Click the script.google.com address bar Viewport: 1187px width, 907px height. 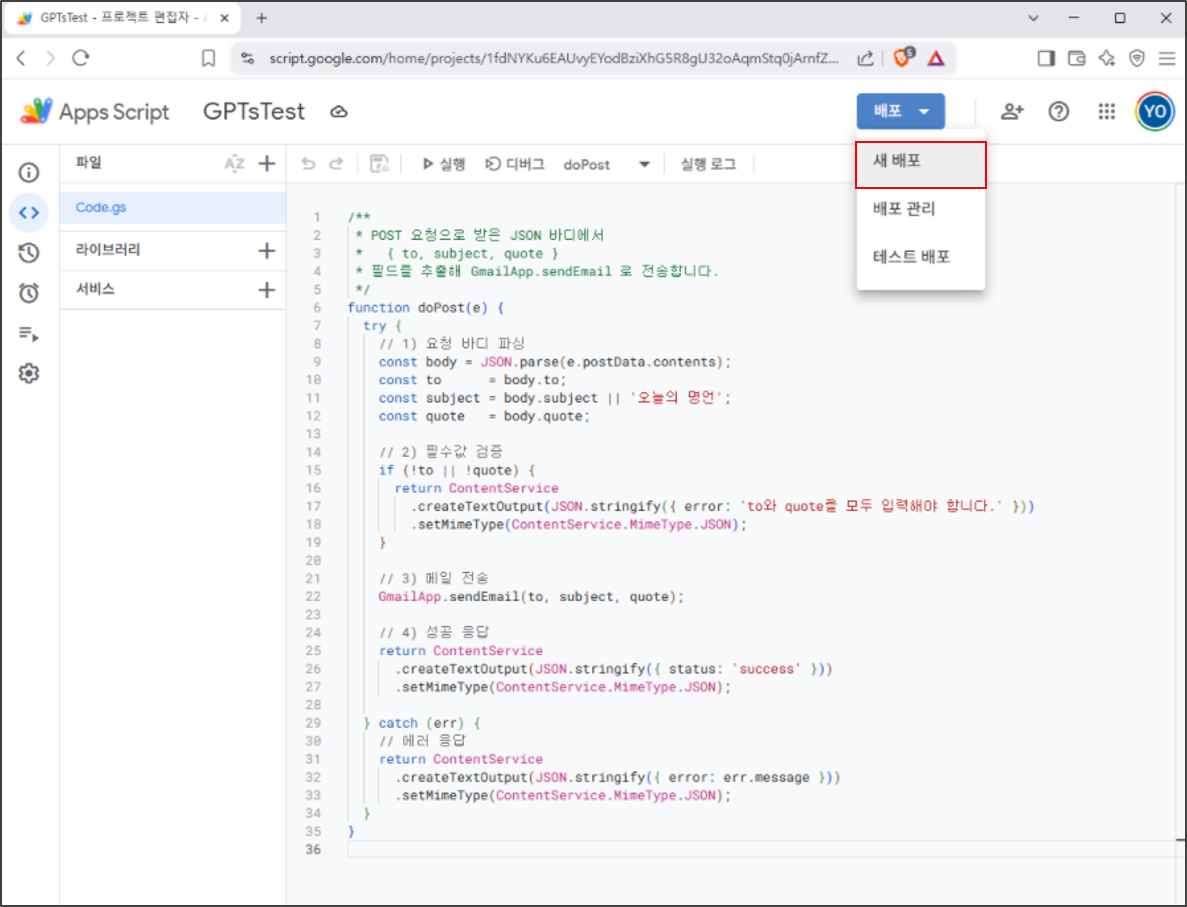click(x=553, y=58)
